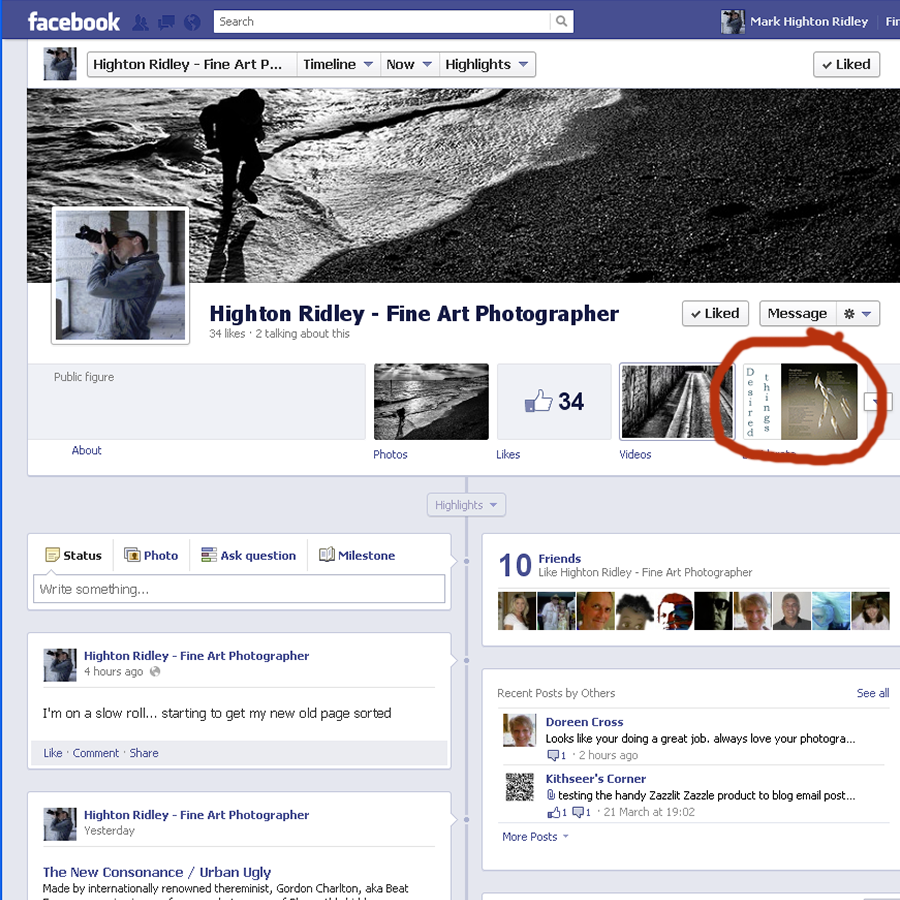Open the Videos link
Image resolution: width=900 pixels, height=900 pixels.
(x=635, y=455)
